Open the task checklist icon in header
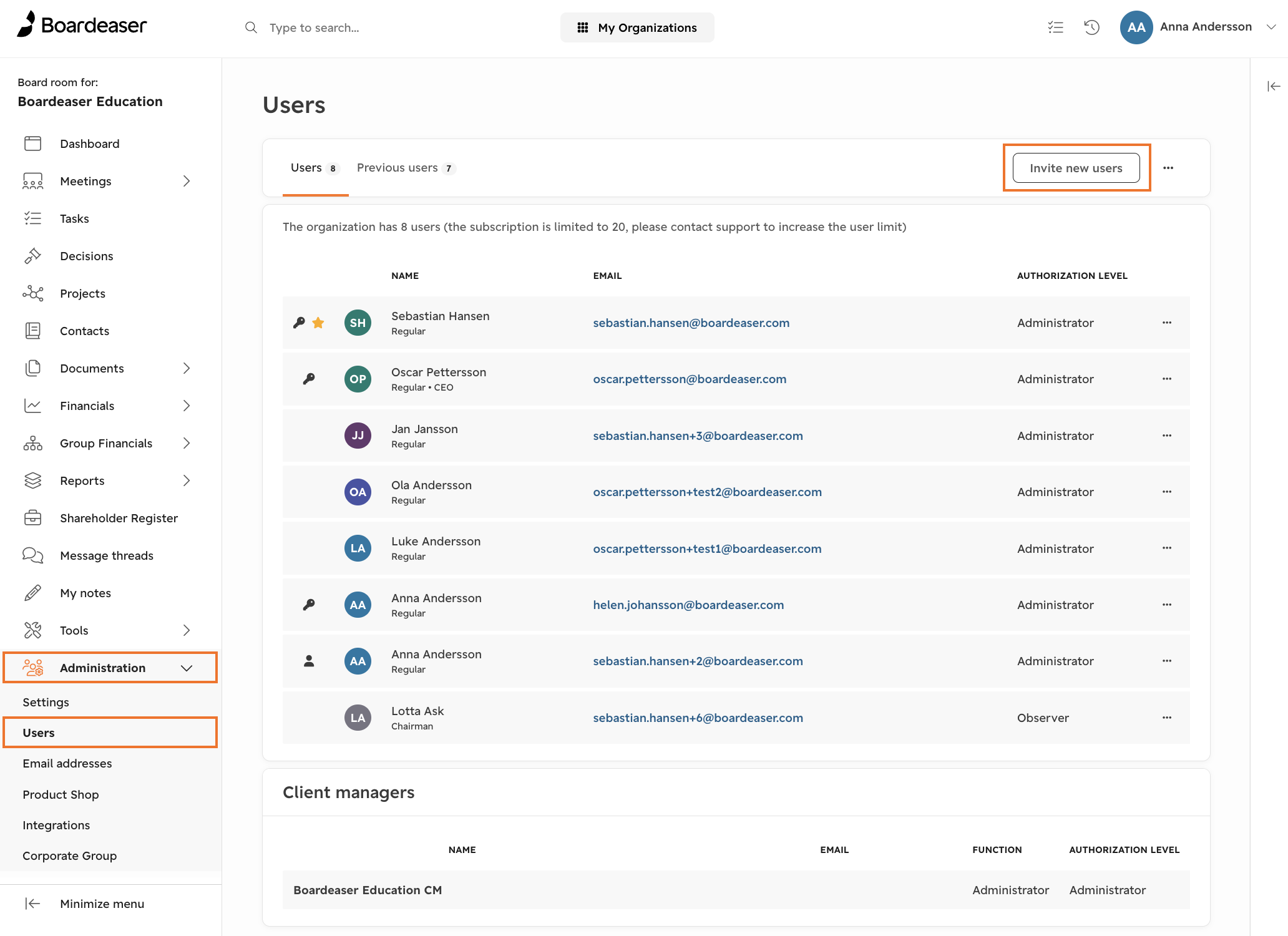This screenshot has height=936, width=1288. (1055, 27)
